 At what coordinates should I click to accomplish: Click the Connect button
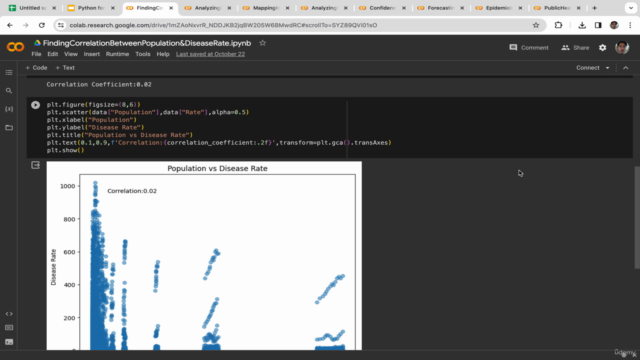click(x=587, y=68)
